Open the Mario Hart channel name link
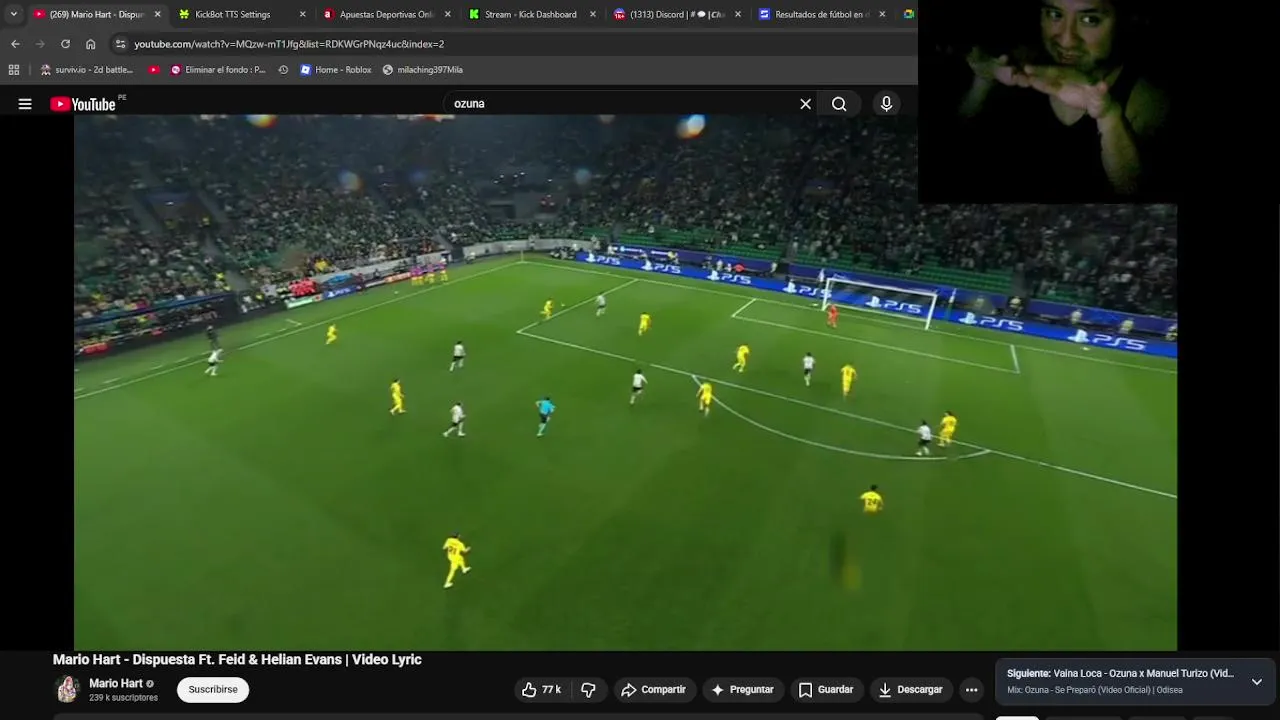The image size is (1280, 720). pyautogui.click(x=116, y=684)
